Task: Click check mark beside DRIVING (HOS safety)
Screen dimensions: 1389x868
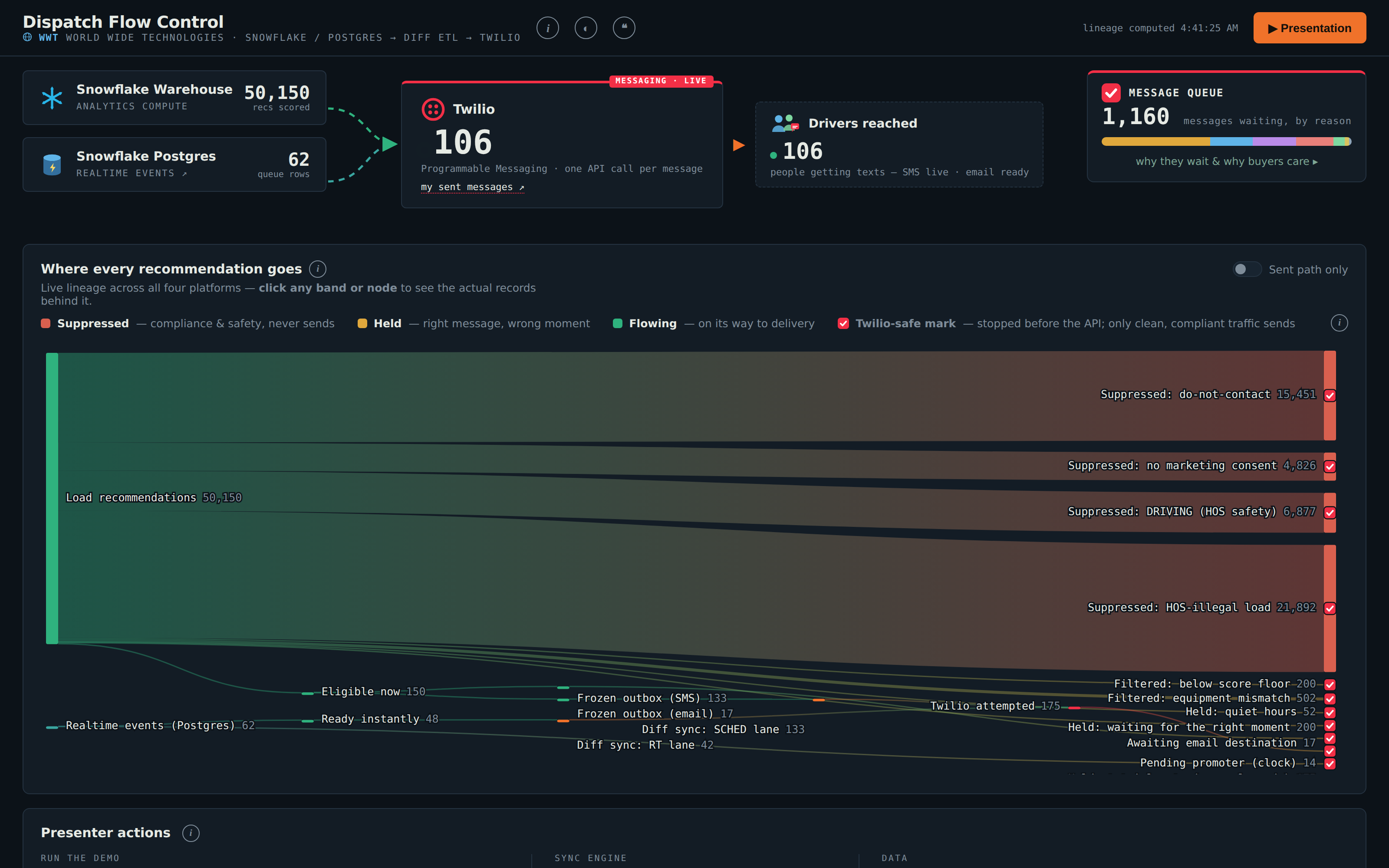Action: point(1329,512)
